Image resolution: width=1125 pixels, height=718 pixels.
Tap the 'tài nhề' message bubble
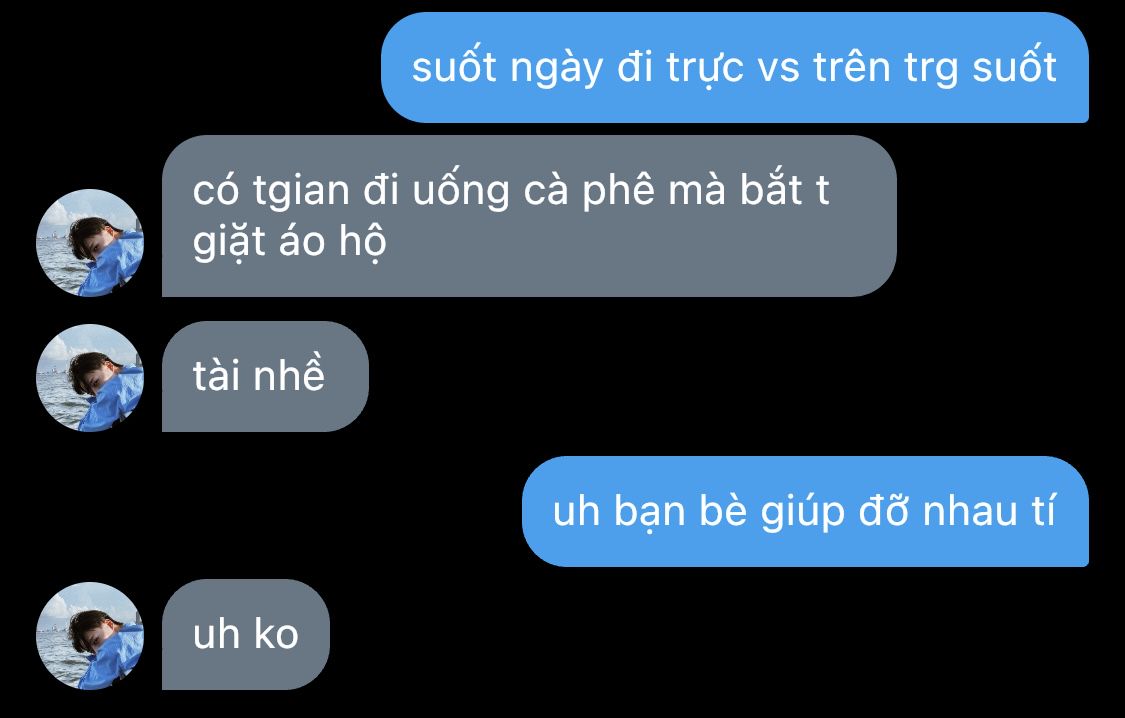coord(265,377)
